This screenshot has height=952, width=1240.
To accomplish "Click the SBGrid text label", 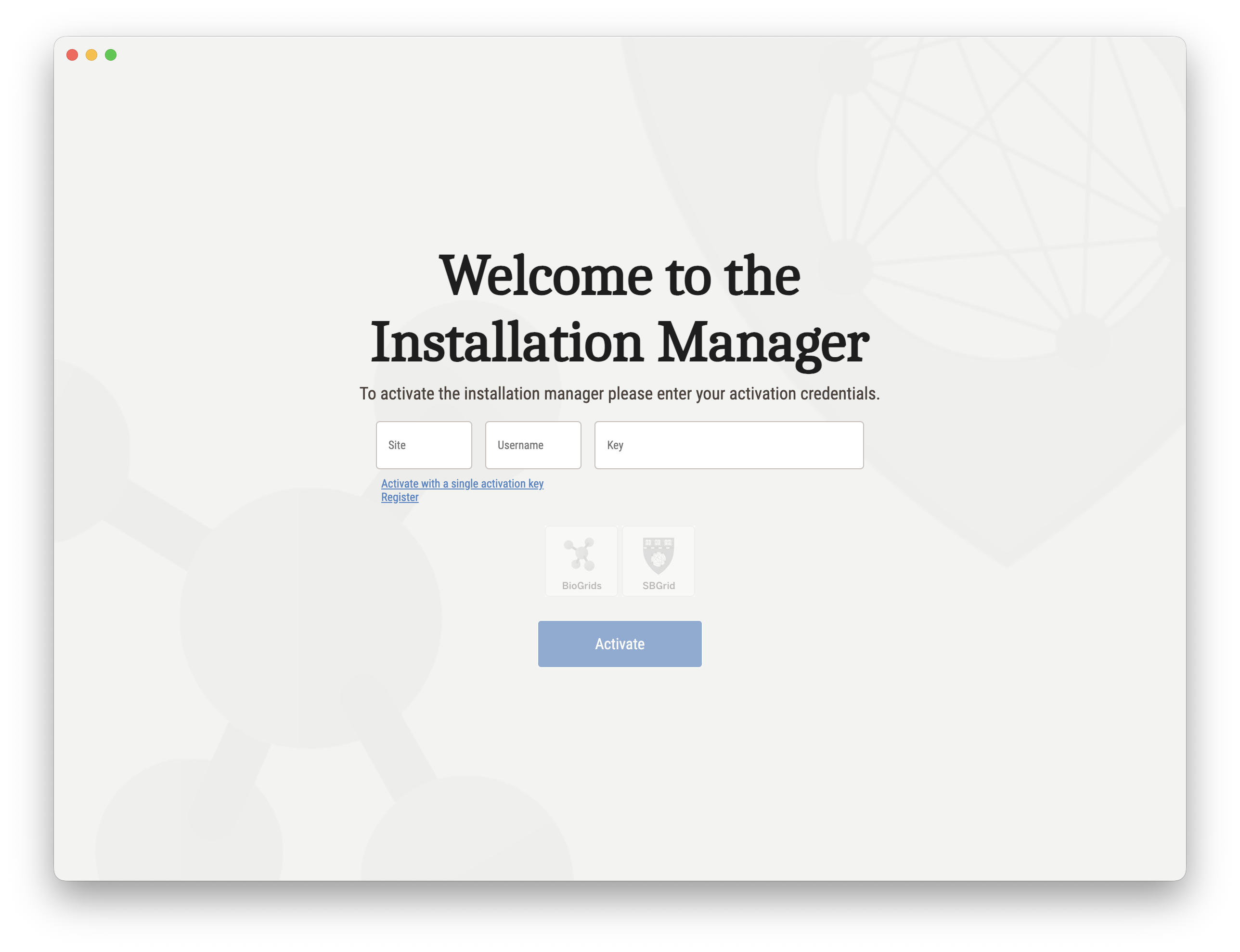I will tap(658, 585).
